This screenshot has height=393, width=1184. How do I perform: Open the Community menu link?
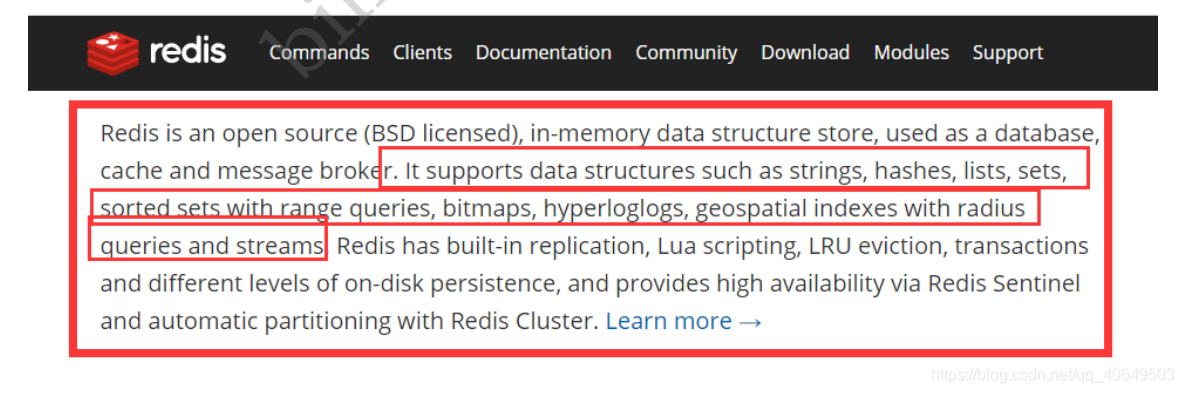[x=686, y=52]
